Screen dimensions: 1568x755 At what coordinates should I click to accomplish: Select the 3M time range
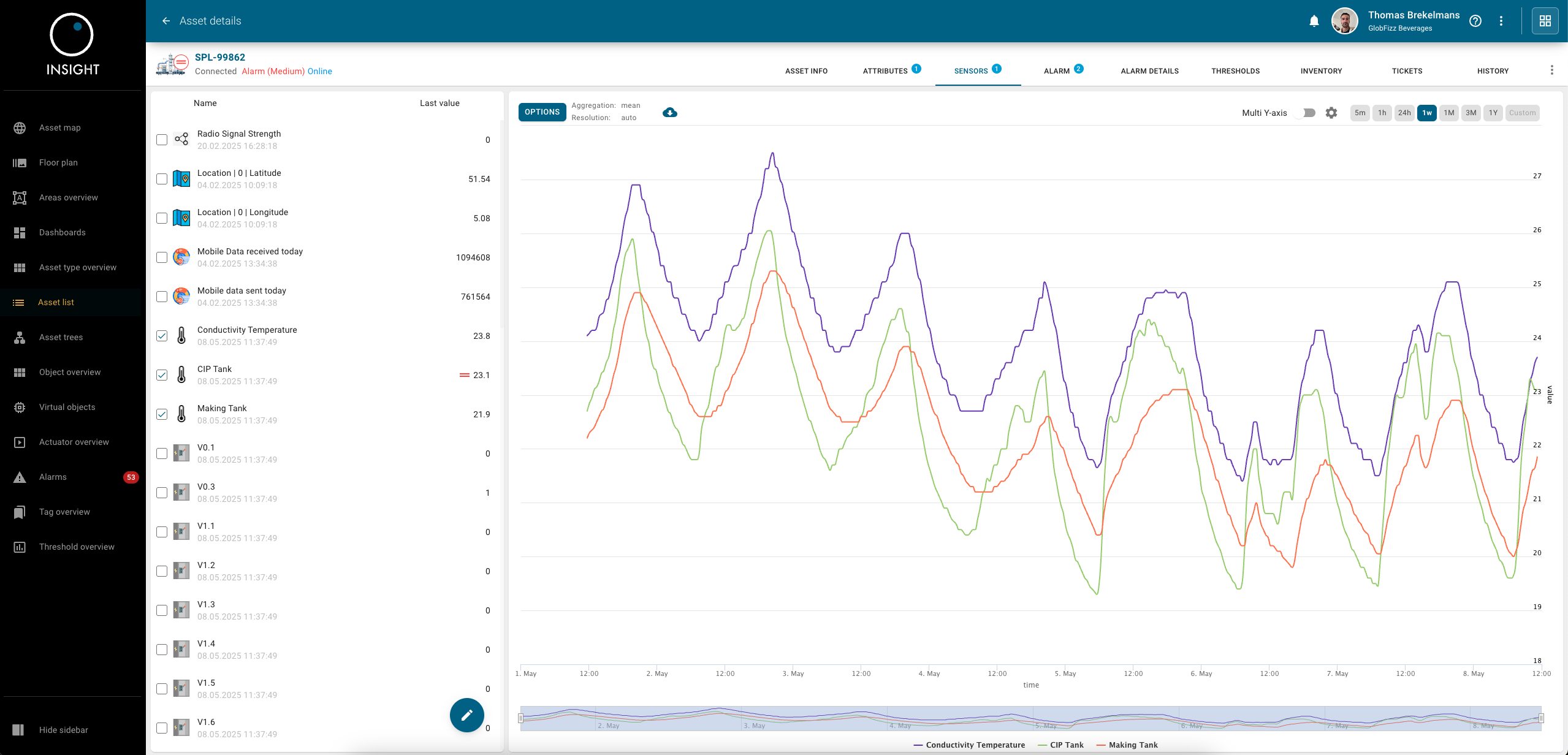pos(1471,113)
